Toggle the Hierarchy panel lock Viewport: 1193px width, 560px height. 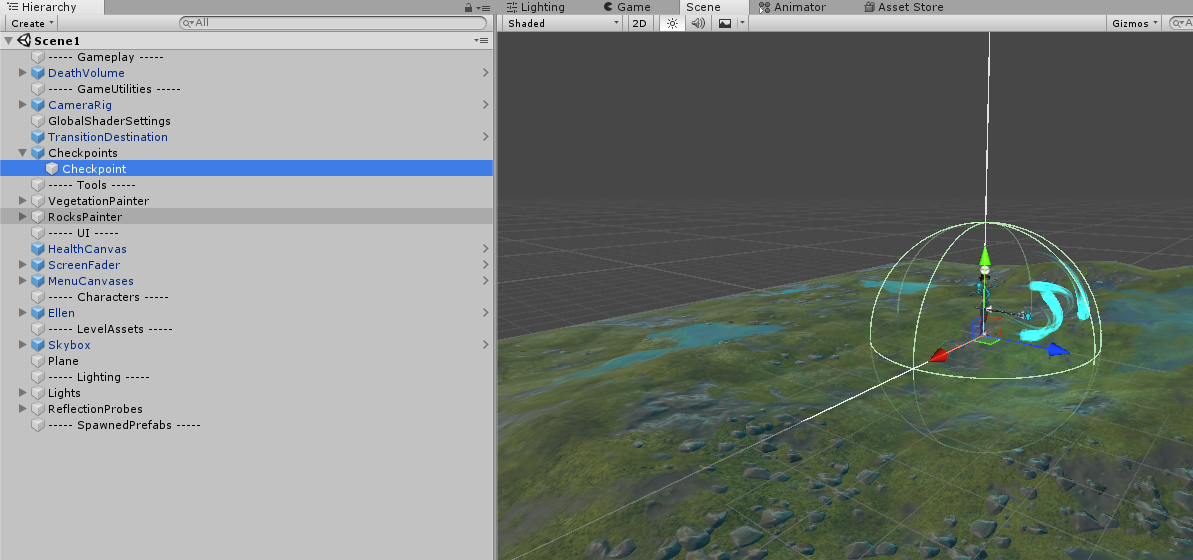(x=469, y=8)
